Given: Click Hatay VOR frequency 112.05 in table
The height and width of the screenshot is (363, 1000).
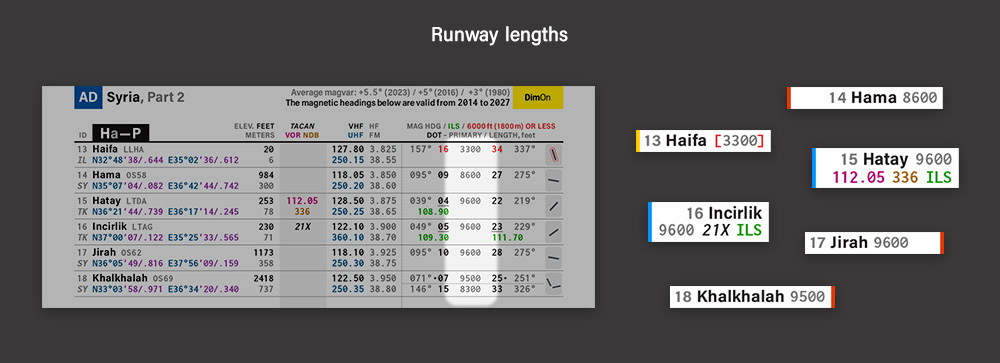Looking at the screenshot, I should (x=302, y=200).
